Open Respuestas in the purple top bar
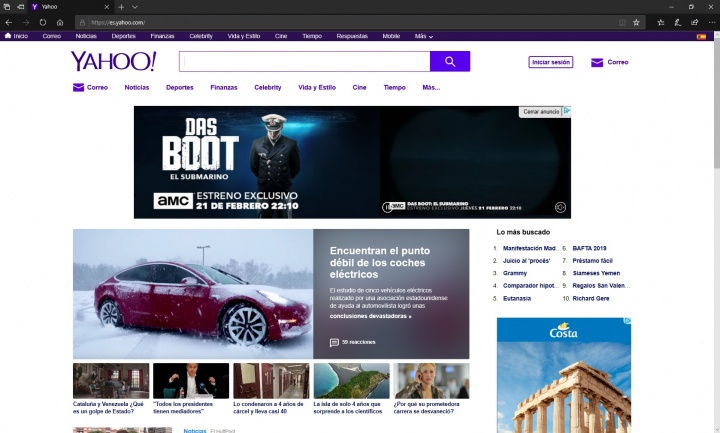The height and width of the screenshot is (433, 720). [x=352, y=36]
